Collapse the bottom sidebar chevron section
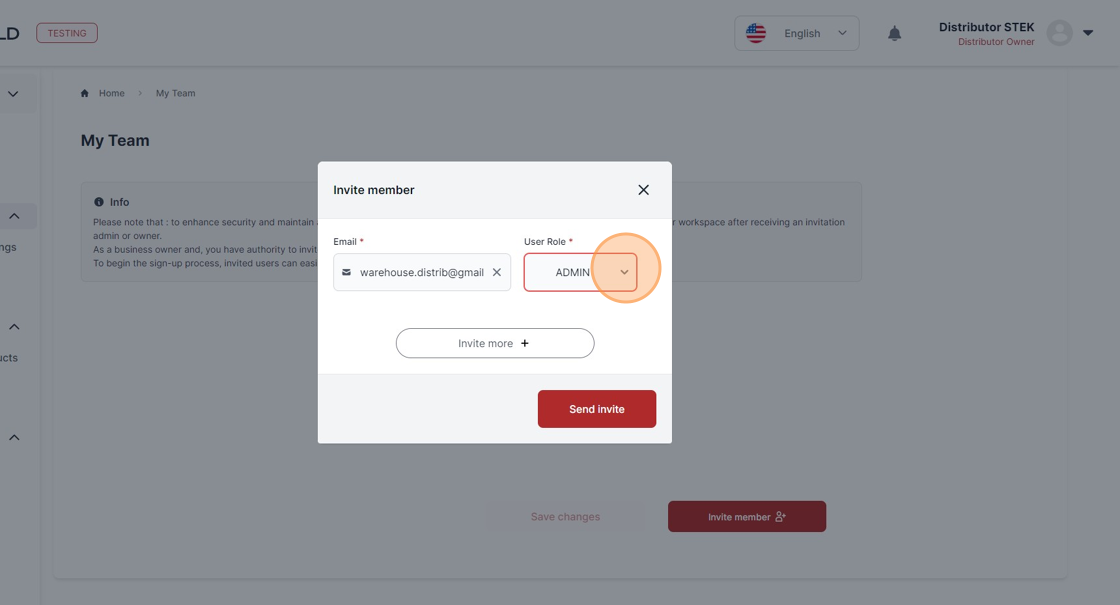 pyautogui.click(x=14, y=438)
